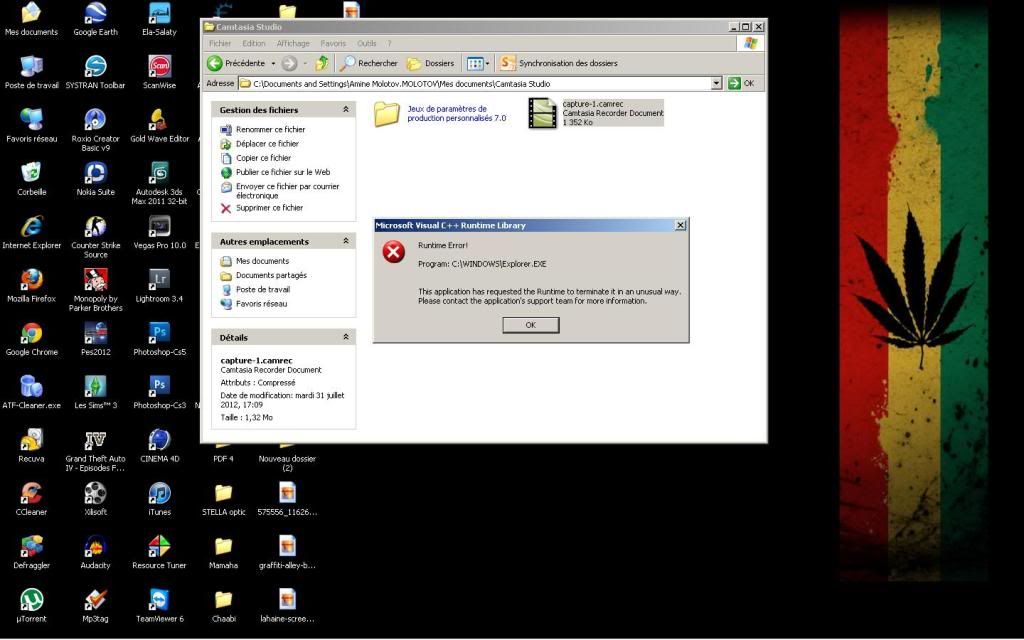Open Counter Strike Source desktop shortcut
The width and height of the screenshot is (1024, 640).
[95, 228]
